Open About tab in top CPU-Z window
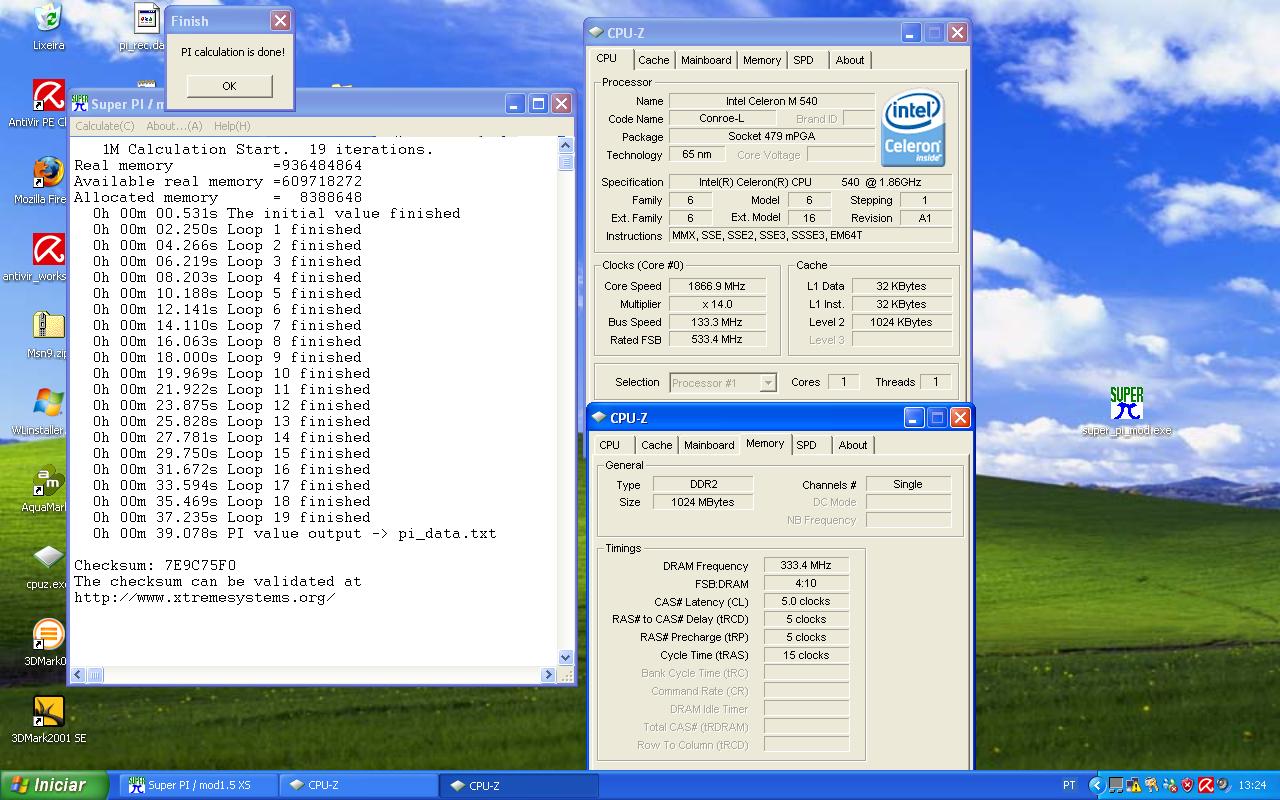The width and height of the screenshot is (1280, 800). (850, 60)
